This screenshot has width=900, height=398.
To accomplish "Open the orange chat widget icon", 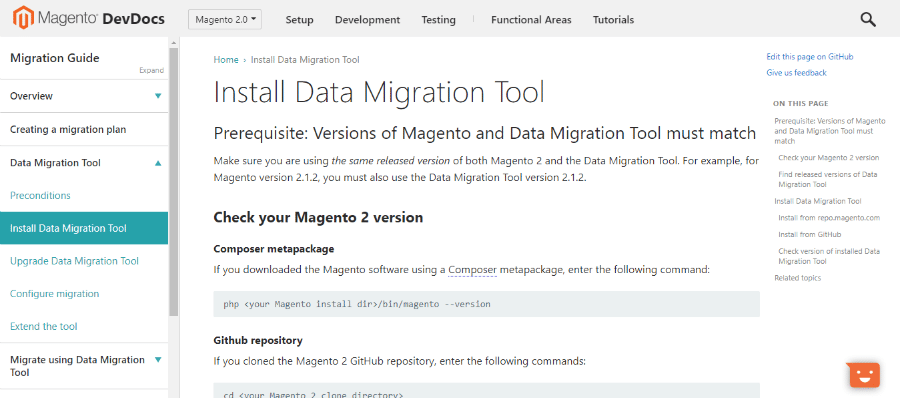I will click(863, 375).
